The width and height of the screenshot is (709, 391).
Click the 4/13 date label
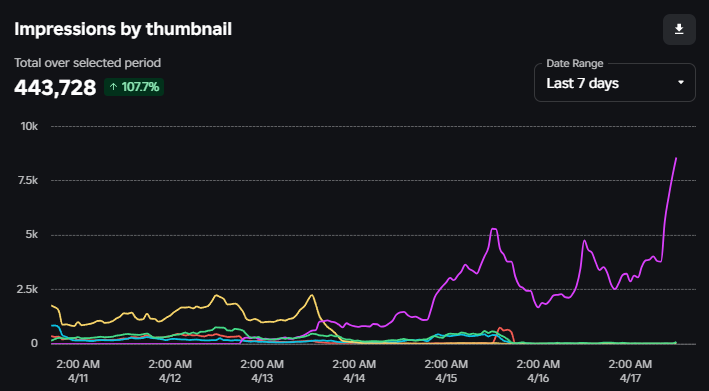click(x=262, y=377)
